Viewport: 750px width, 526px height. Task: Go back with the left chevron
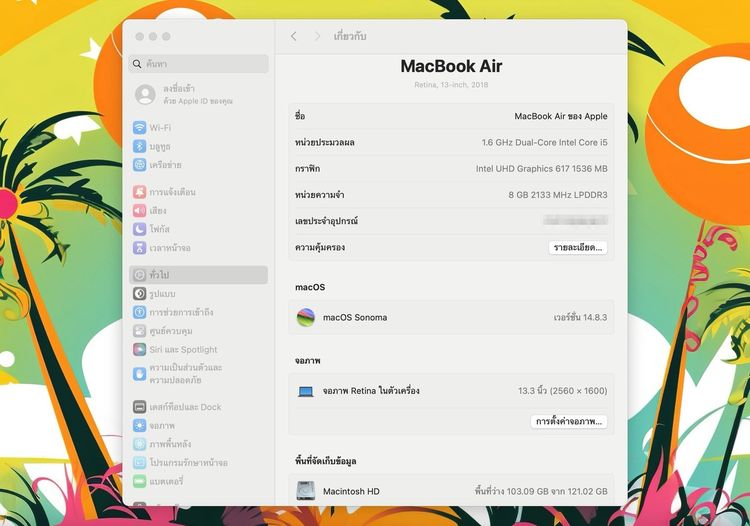tap(294, 36)
